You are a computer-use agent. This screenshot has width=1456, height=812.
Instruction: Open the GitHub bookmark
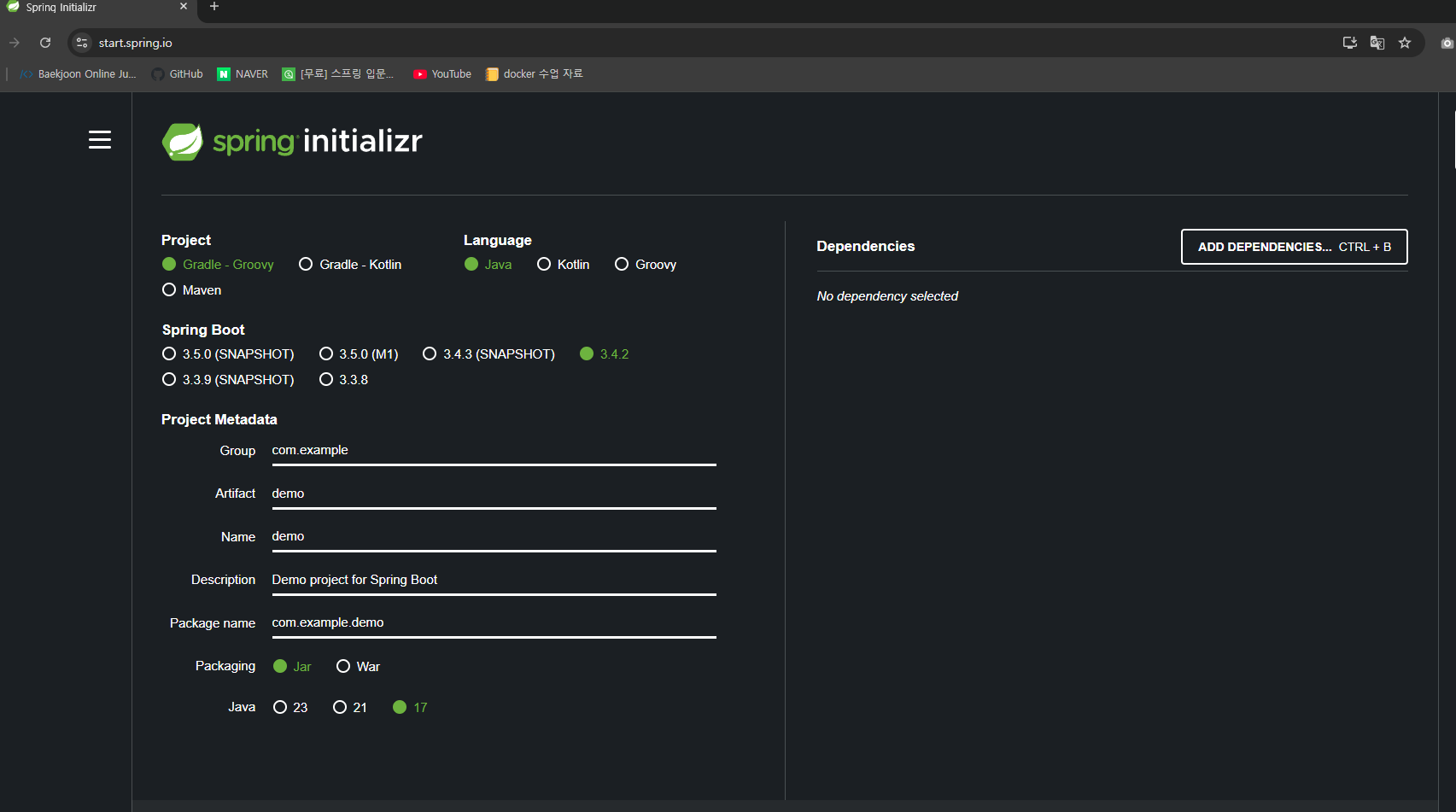[x=178, y=74]
